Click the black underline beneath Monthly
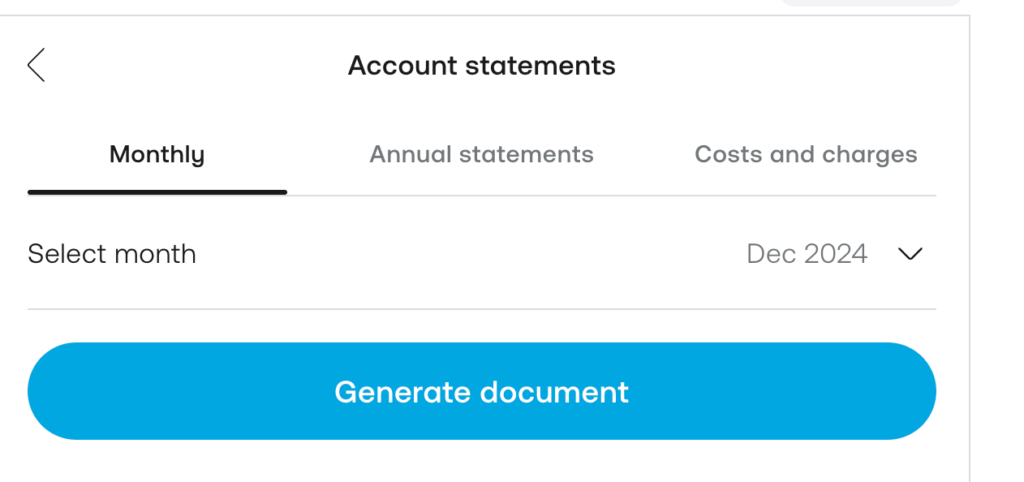This screenshot has width=1024, height=482. (x=157, y=191)
